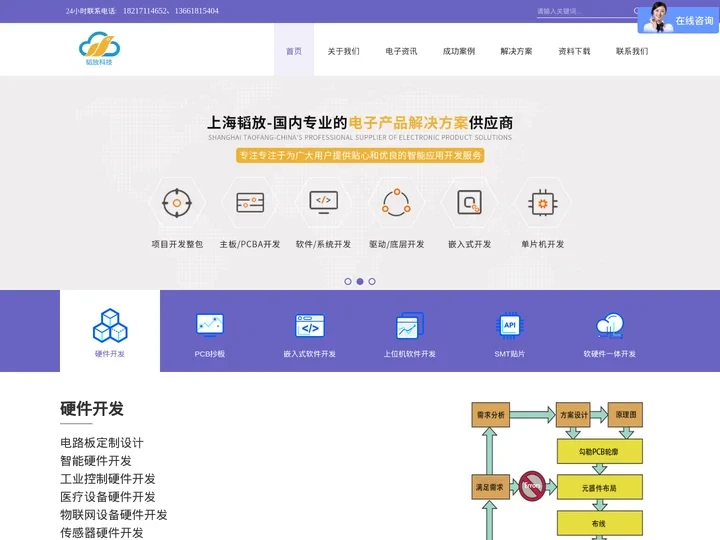720x540 pixels.
Task: Open the 驱动/底层开发 circular icon
Action: (x=396, y=202)
